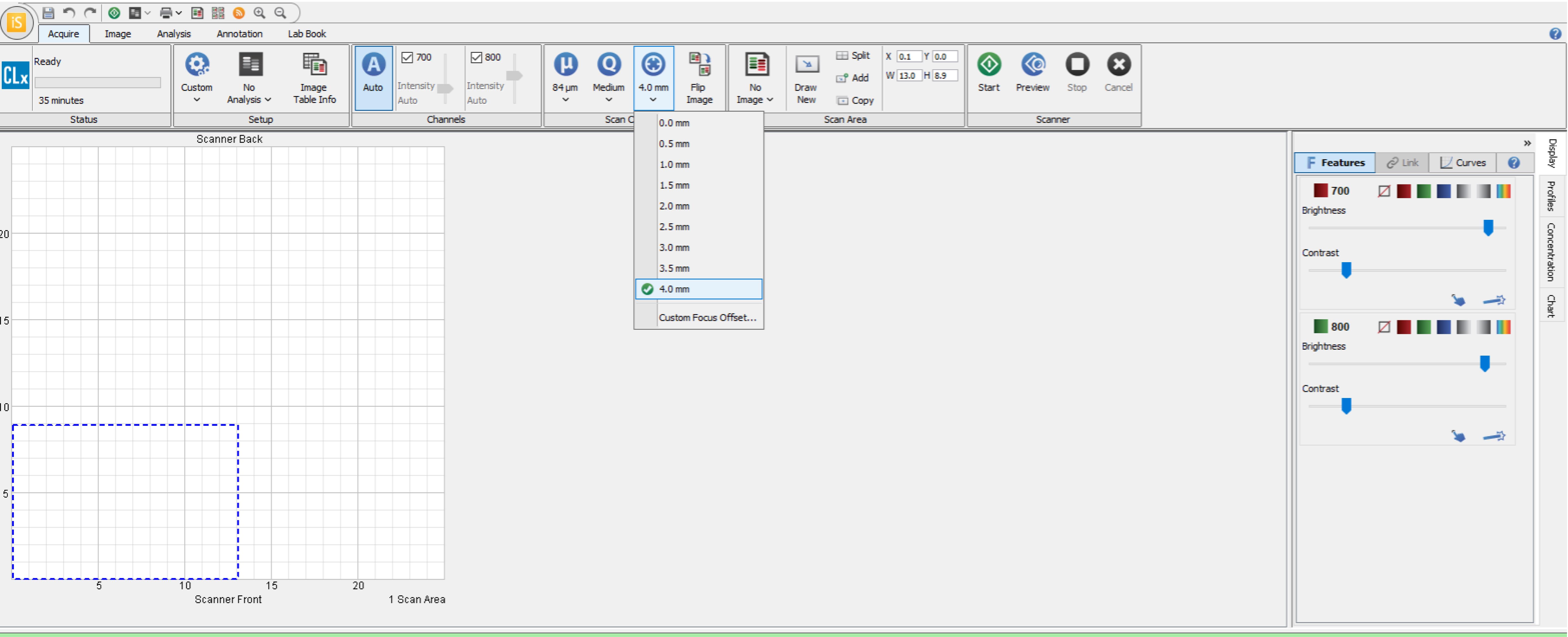Image resolution: width=1568 pixels, height=637 pixels.
Task: Open the No Image dropdown
Action: point(755,78)
